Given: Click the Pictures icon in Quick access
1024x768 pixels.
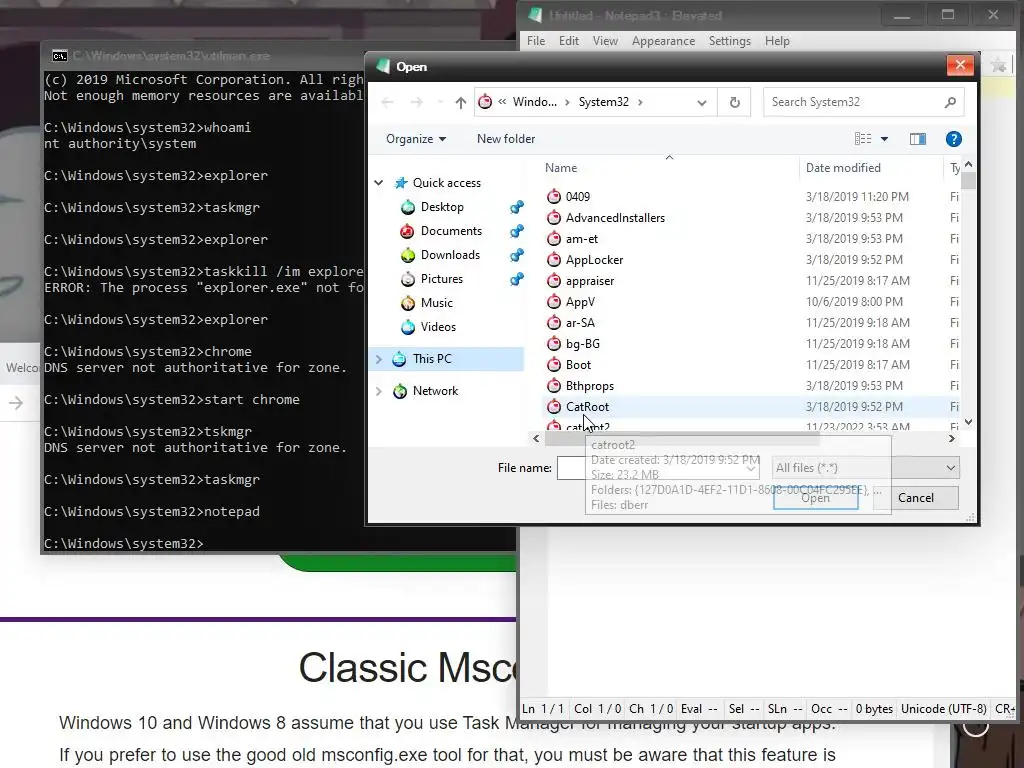Looking at the screenshot, I should [408, 279].
